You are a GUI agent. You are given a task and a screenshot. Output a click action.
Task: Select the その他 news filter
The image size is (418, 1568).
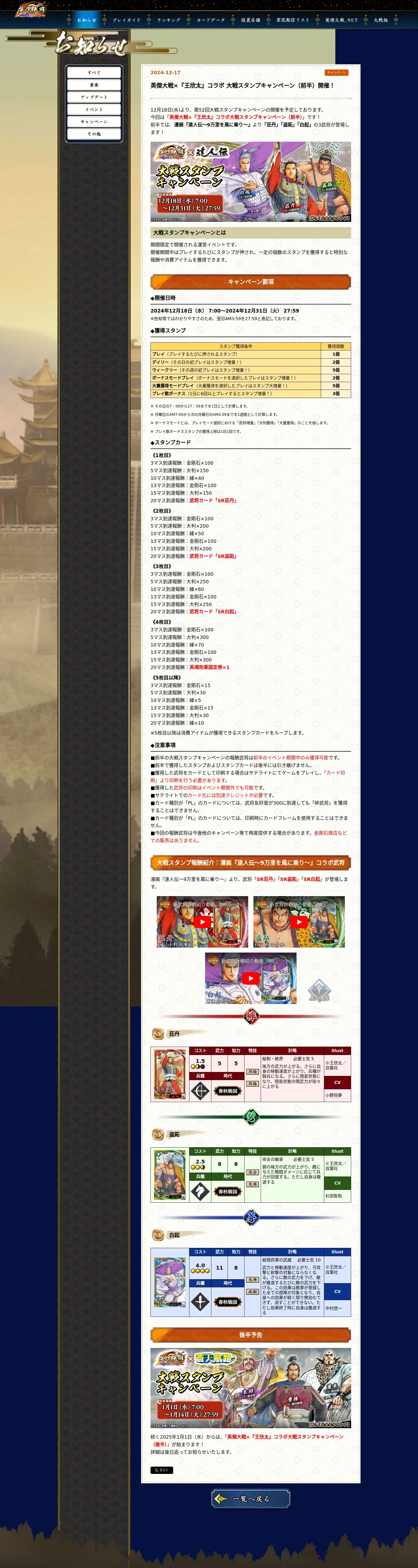coord(94,133)
